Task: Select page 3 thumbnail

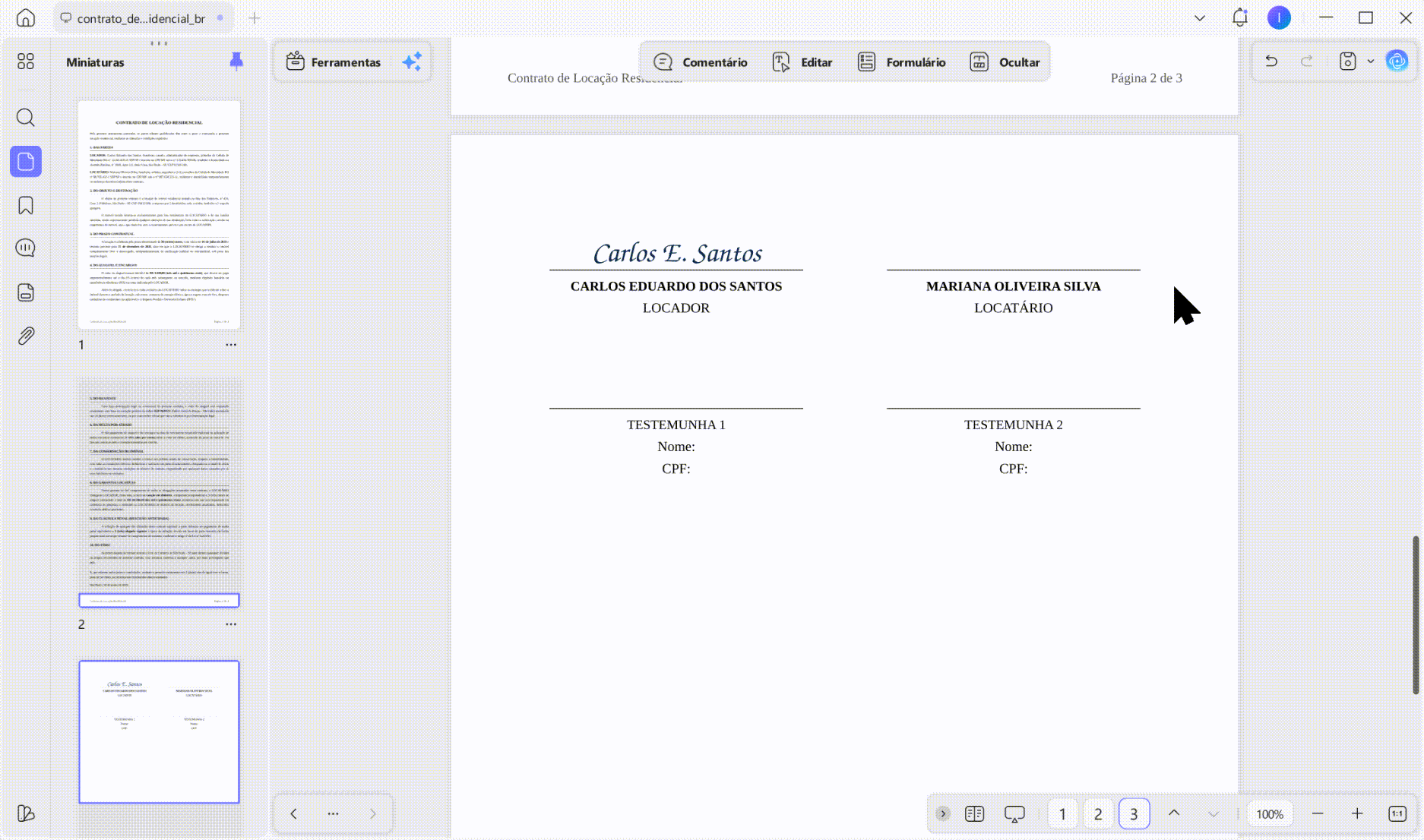Action: [x=159, y=731]
